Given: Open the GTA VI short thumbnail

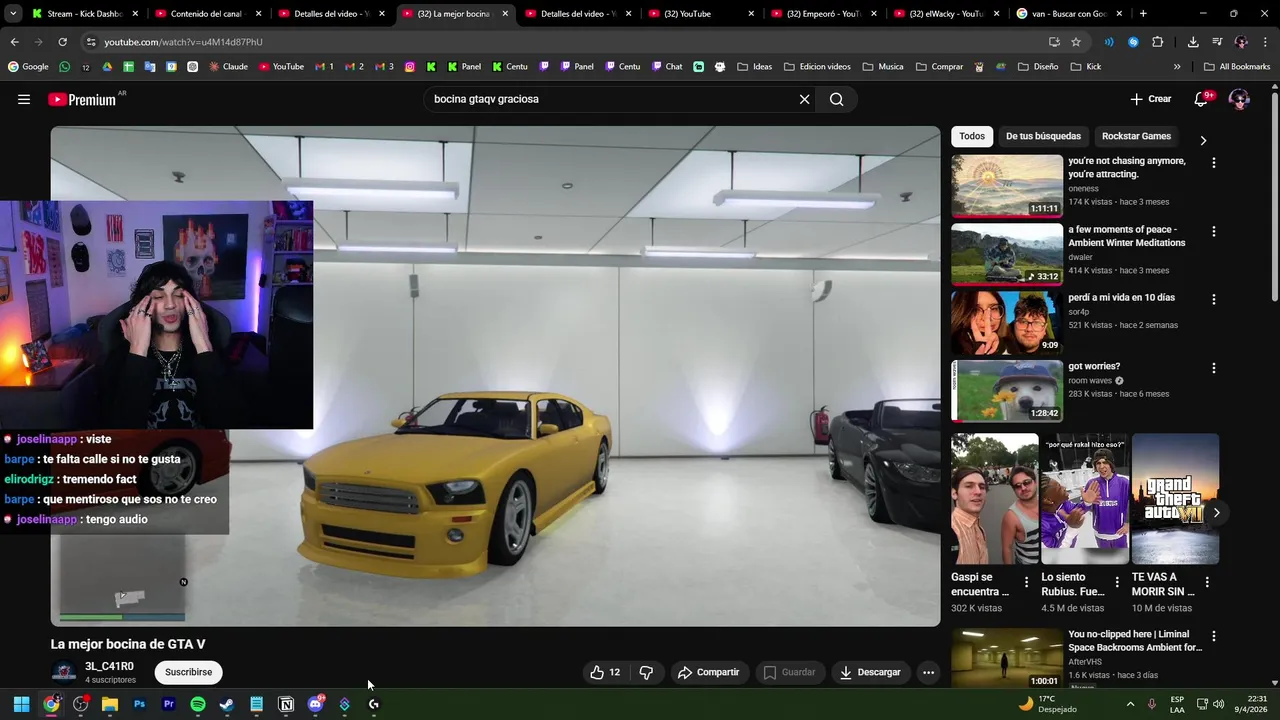Looking at the screenshot, I should [1175, 498].
